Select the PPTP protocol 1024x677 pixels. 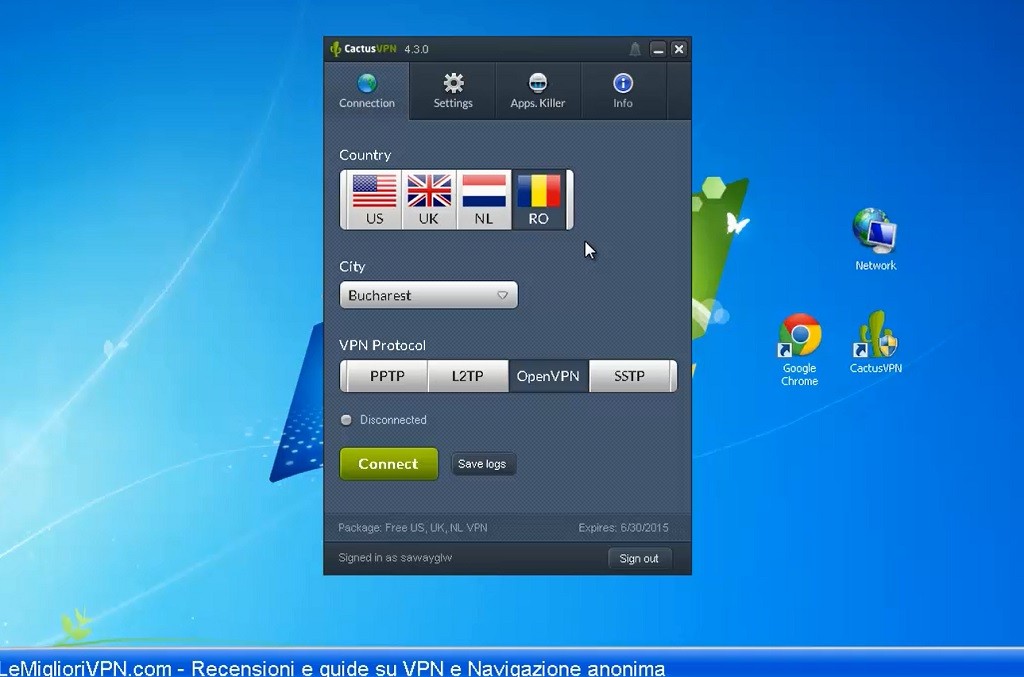[387, 376]
